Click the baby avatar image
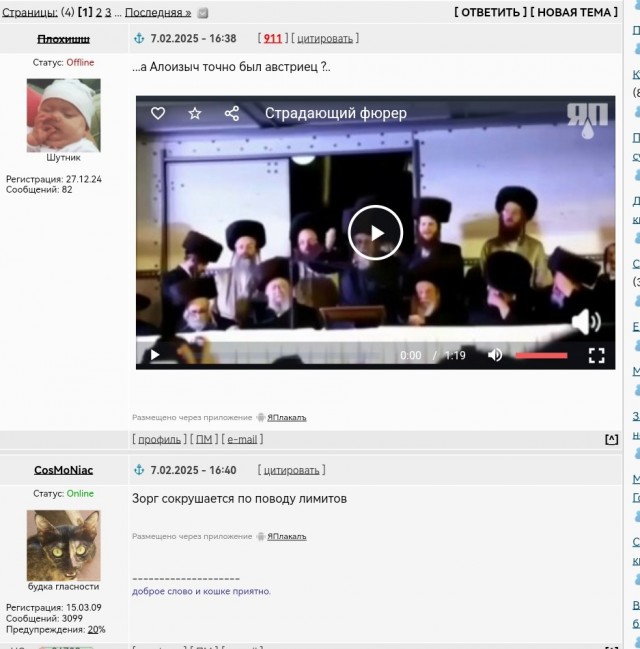Image resolution: width=640 pixels, height=649 pixels. coord(64,115)
